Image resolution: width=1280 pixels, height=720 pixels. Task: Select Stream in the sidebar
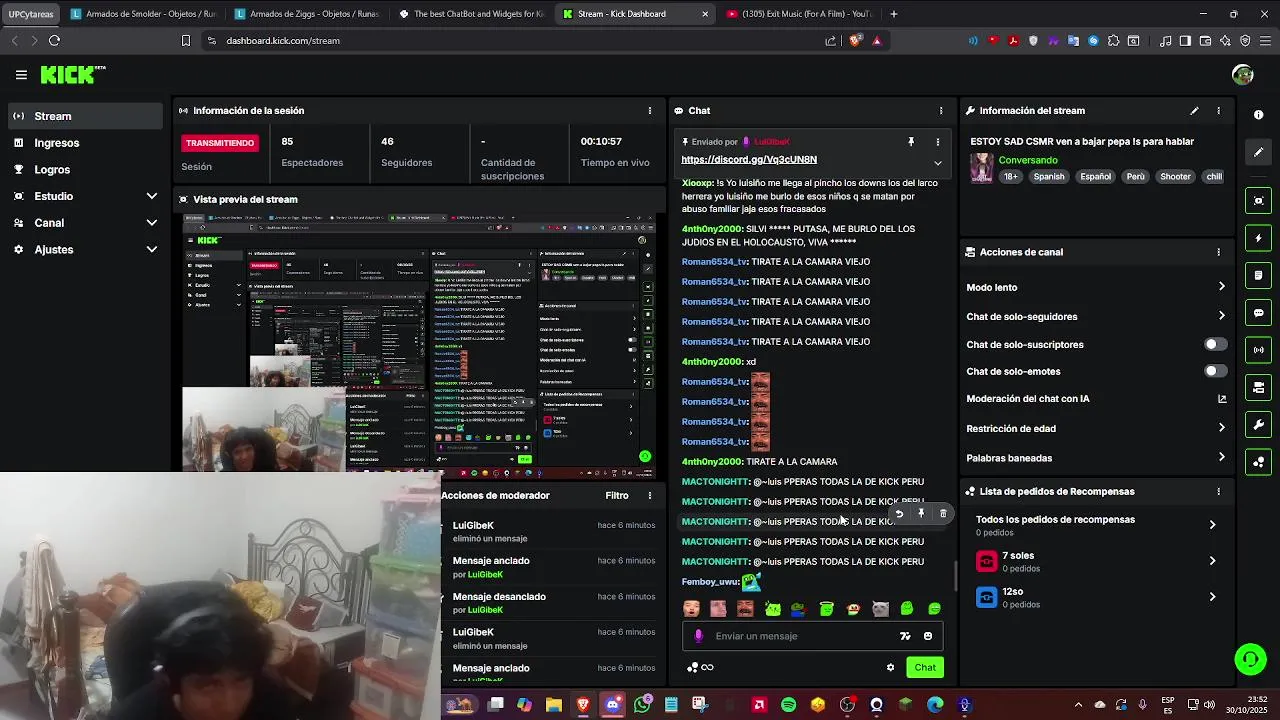click(x=85, y=116)
